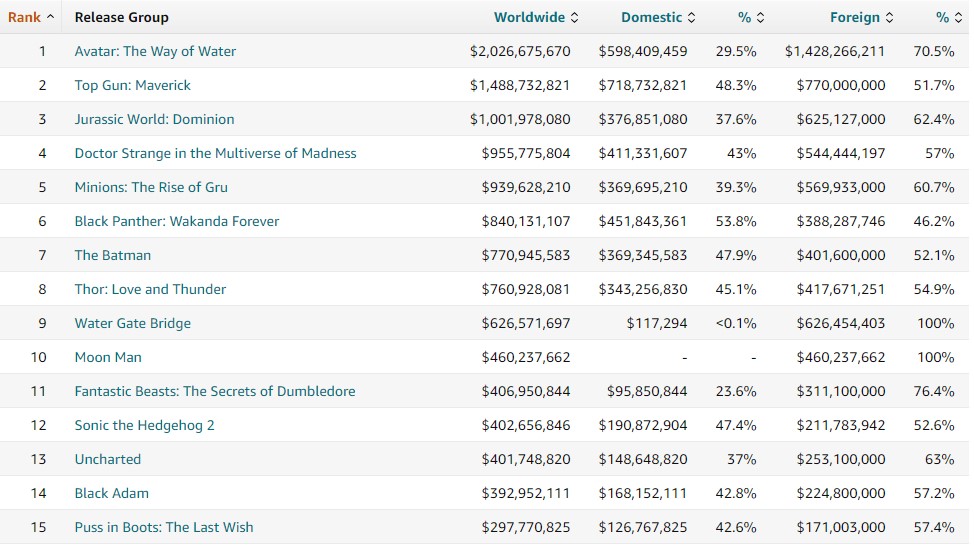Image resolution: width=974 pixels, height=547 pixels.
Task: Open The Batman release link
Action: coord(112,255)
